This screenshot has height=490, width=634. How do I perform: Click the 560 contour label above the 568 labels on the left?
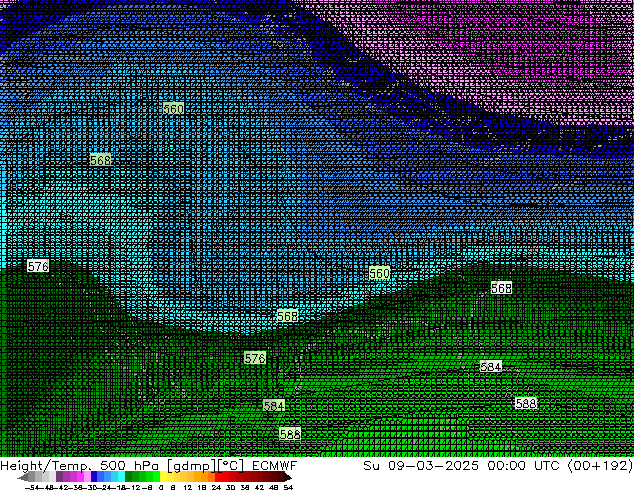tap(173, 108)
